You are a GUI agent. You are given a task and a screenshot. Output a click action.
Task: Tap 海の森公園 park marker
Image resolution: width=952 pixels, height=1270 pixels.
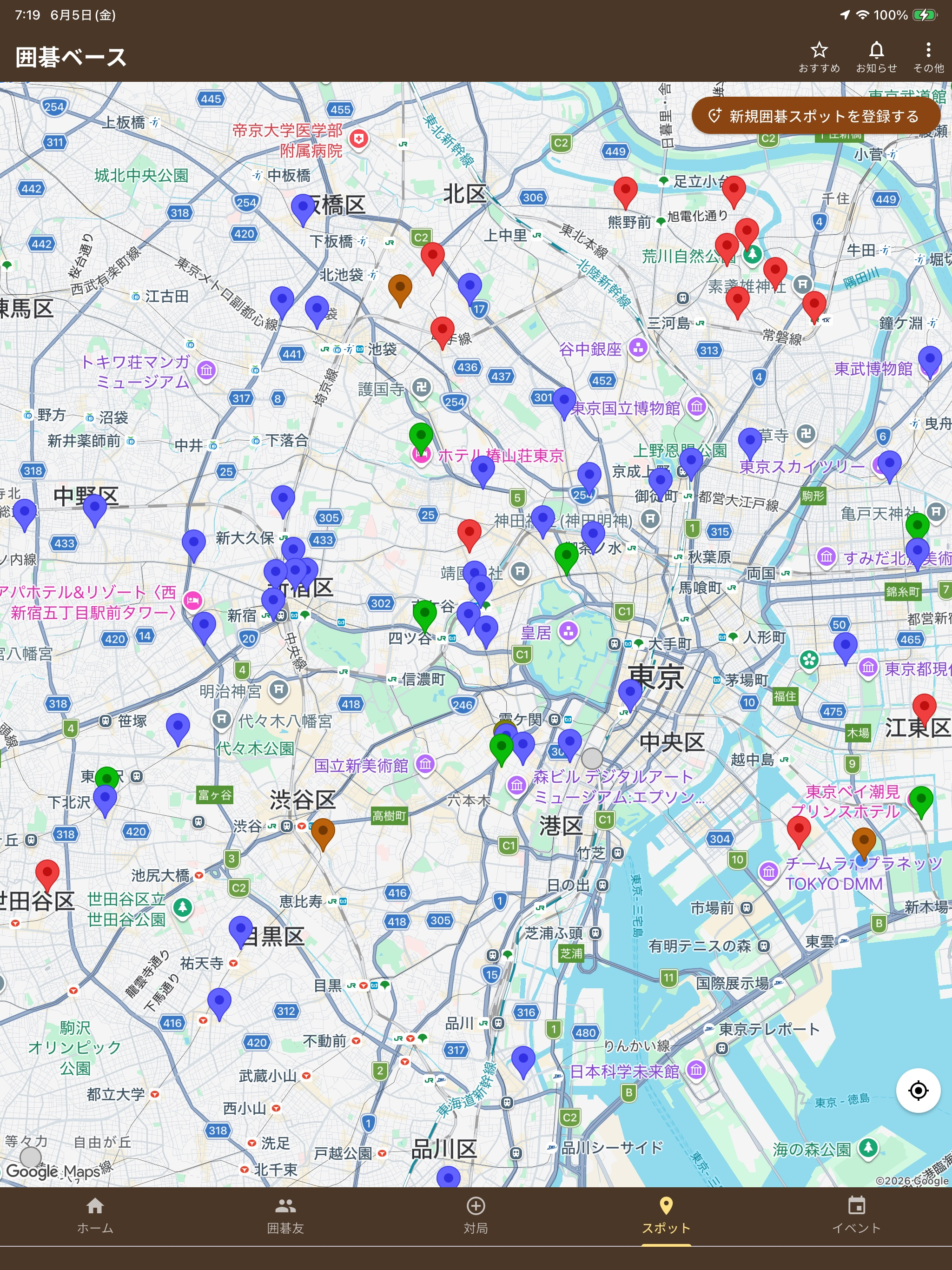tap(867, 1148)
